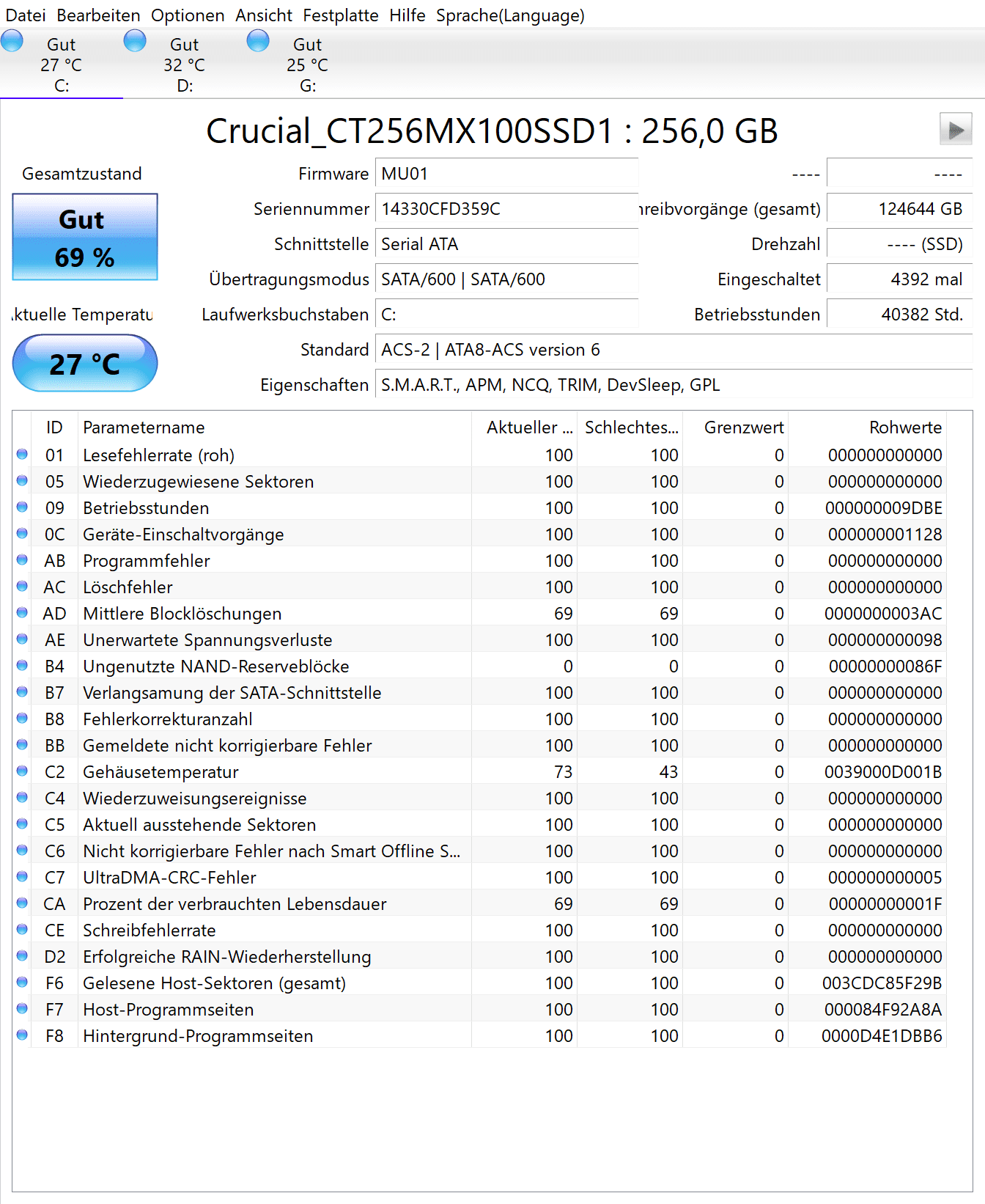
Task: Click status icon of row C2 Gehäusetemperatur
Action: tap(22, 771)
